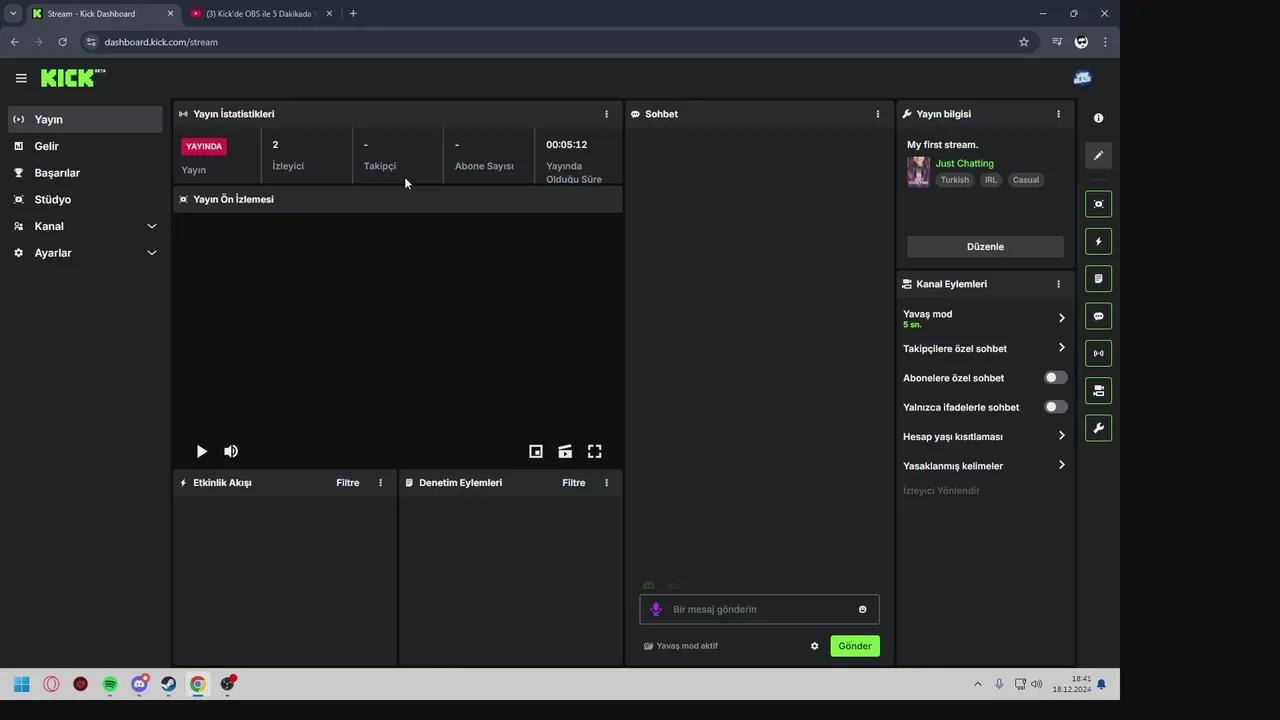Open the Windows Start menu
1280x720 pixels.
click(x=21, y=684)
